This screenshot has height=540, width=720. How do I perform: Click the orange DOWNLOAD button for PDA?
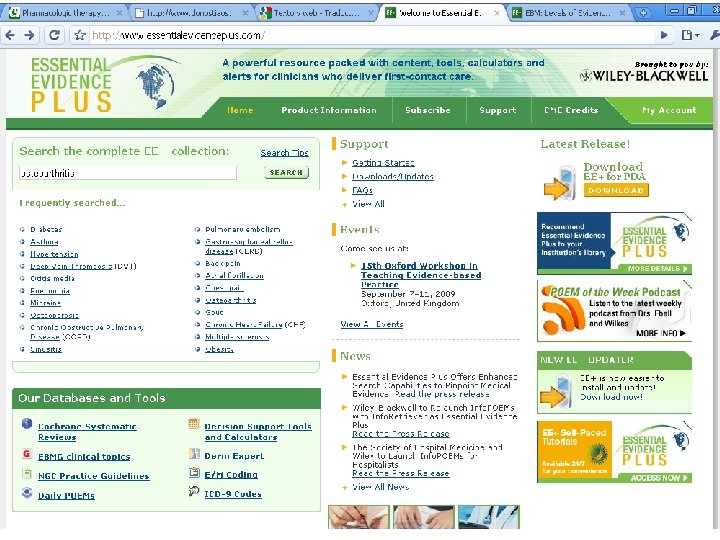tap(616, 190)
